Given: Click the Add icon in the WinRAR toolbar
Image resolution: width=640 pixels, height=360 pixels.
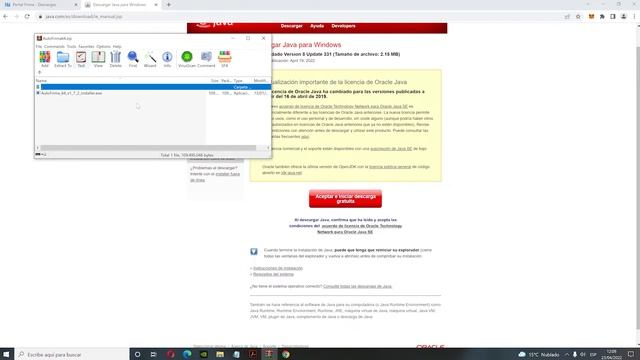Looking at the screenshot, I should (x=44, y=59).
